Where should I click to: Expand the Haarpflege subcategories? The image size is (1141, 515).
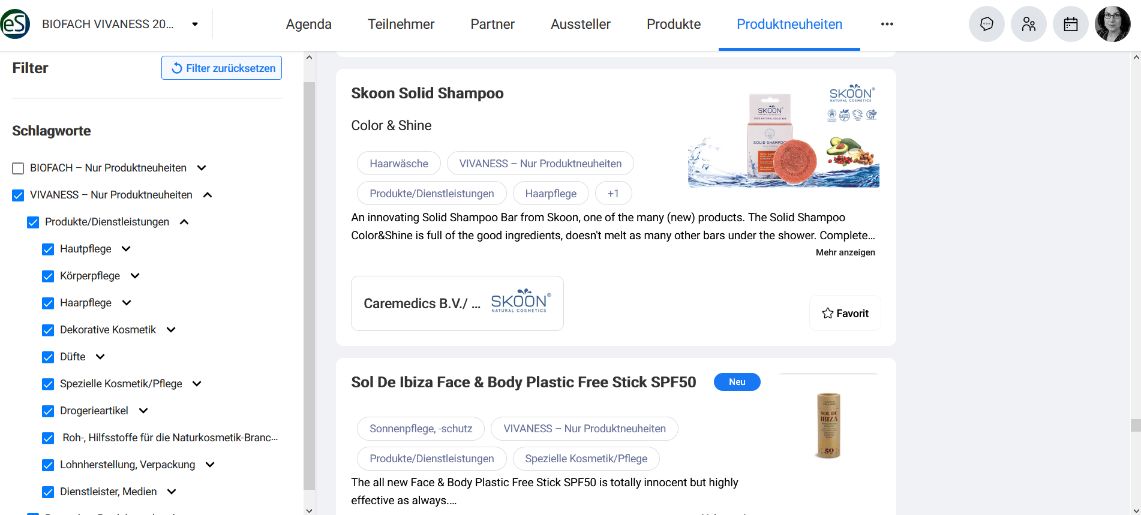pyautogui.click(x=127, y=303)
